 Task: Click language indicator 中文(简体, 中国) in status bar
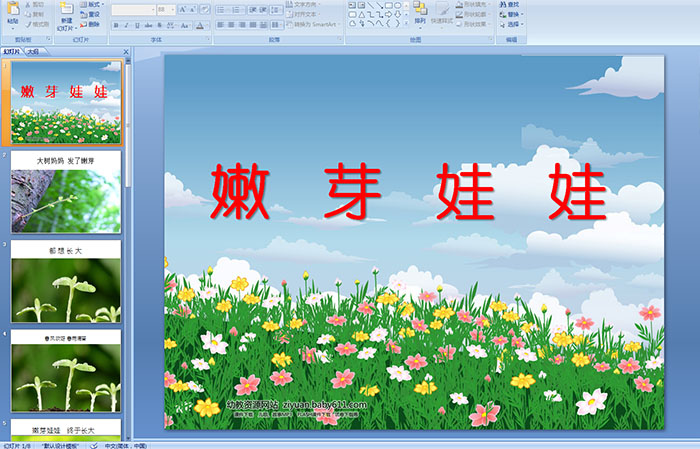coord(126,445)
